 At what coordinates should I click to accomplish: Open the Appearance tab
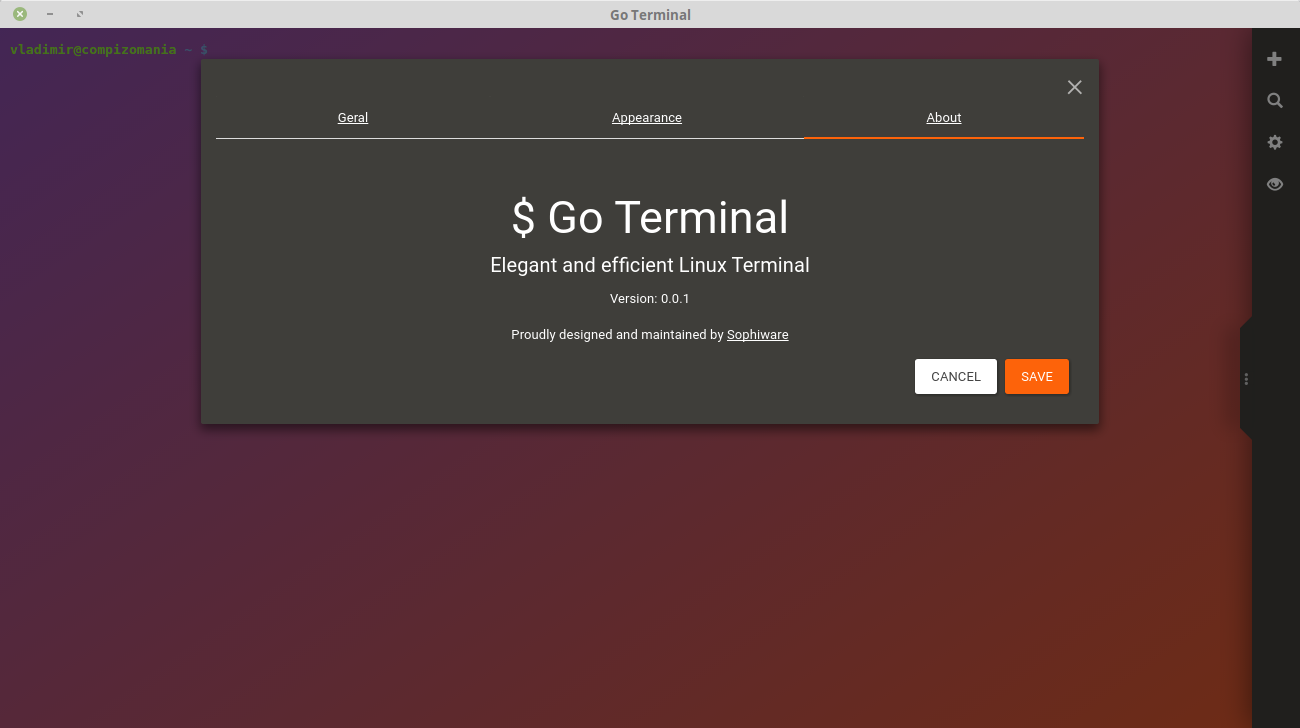(x=646, y=117)
